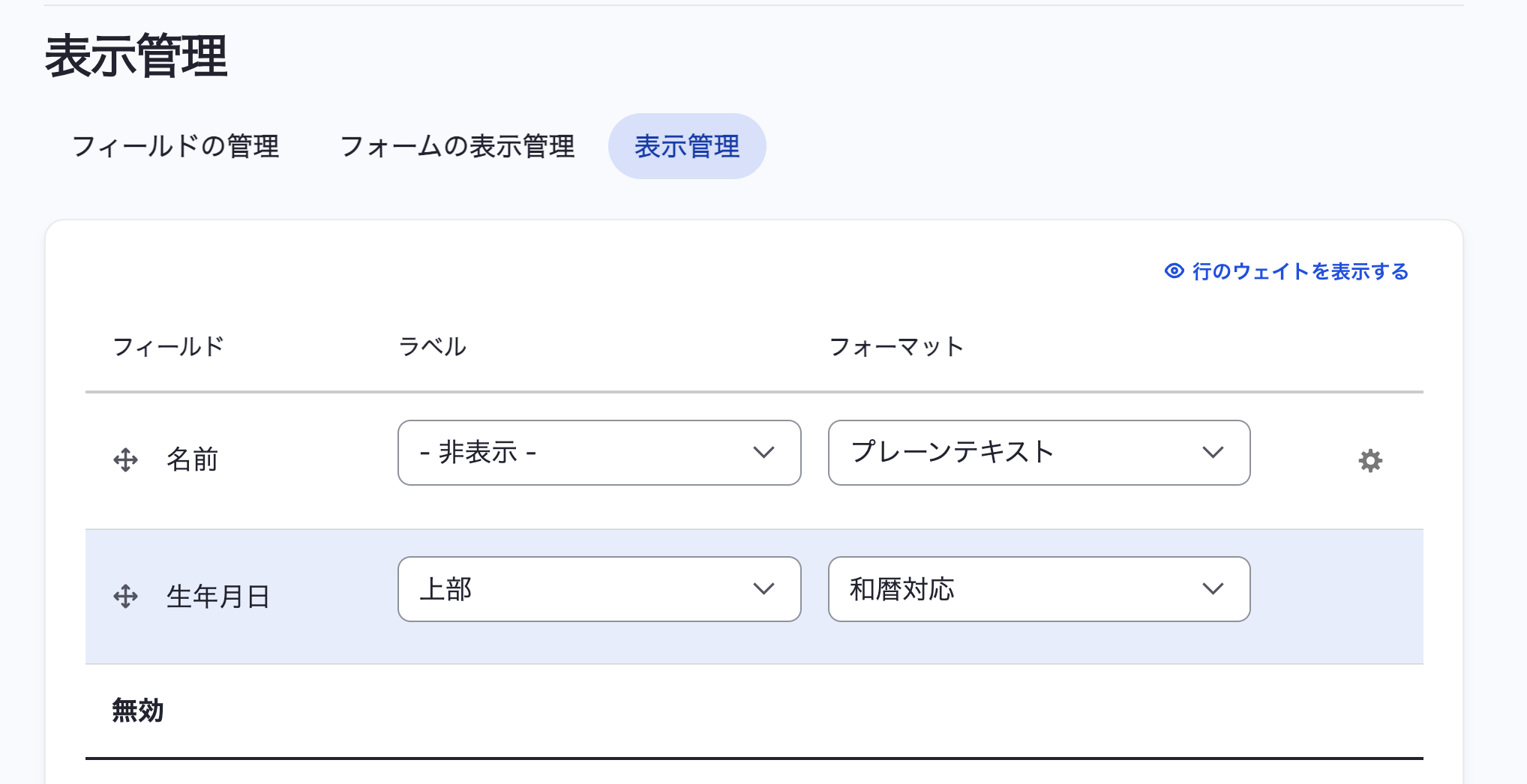This screenshot has width=1527, height=784.
Task: Toggle visibility of 名前 label display
Action: click(x=598, y=453)
